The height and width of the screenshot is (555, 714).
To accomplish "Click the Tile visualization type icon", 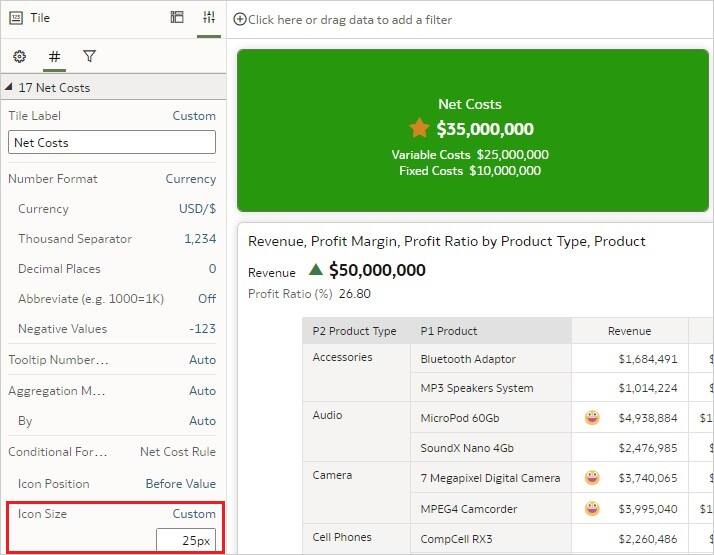I will (x=15, y=18).
